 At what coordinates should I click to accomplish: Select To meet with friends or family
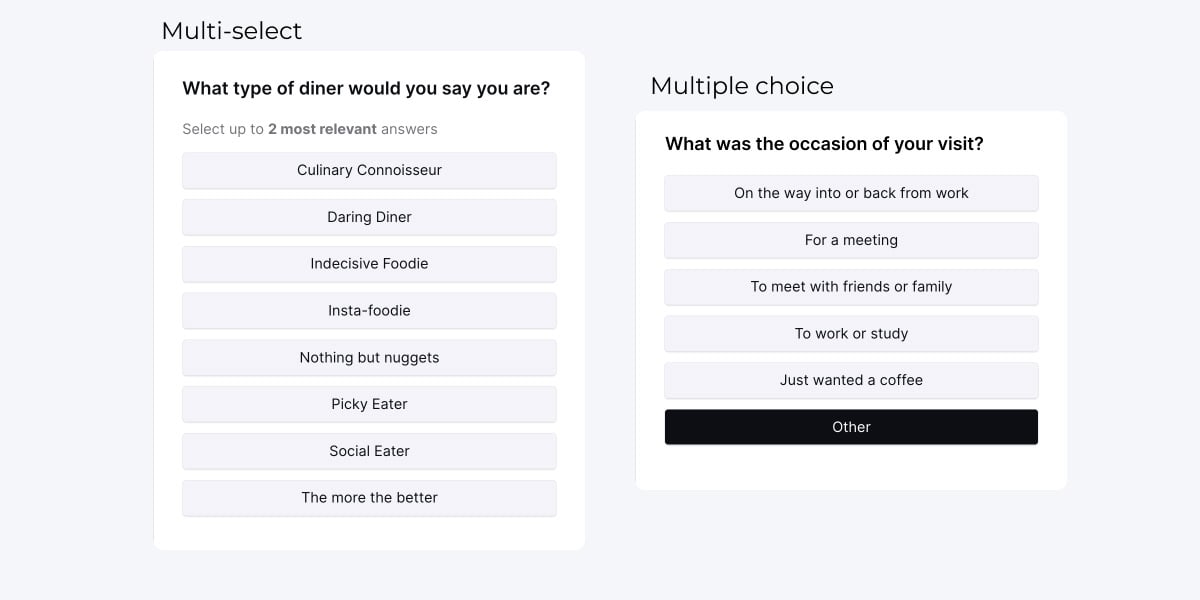[851, 287]
